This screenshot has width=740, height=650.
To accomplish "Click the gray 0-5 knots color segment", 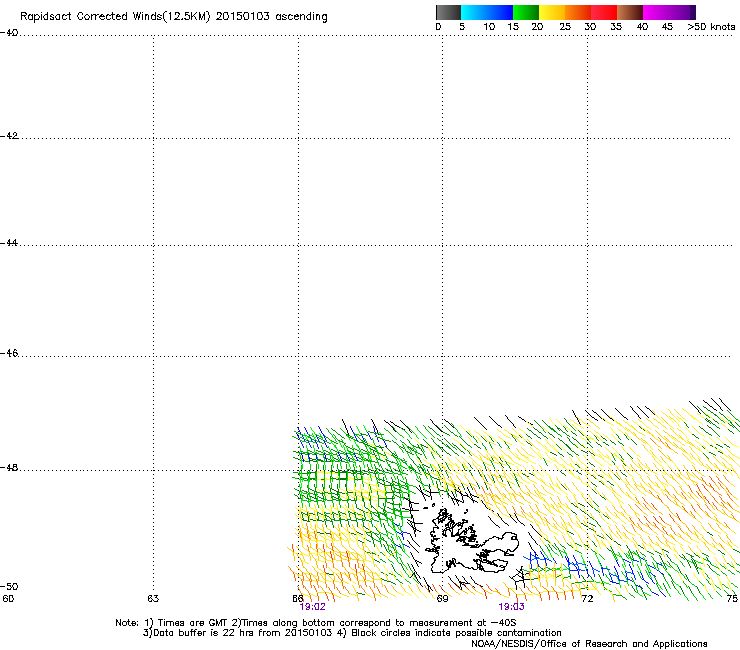I will pos(448,12).
